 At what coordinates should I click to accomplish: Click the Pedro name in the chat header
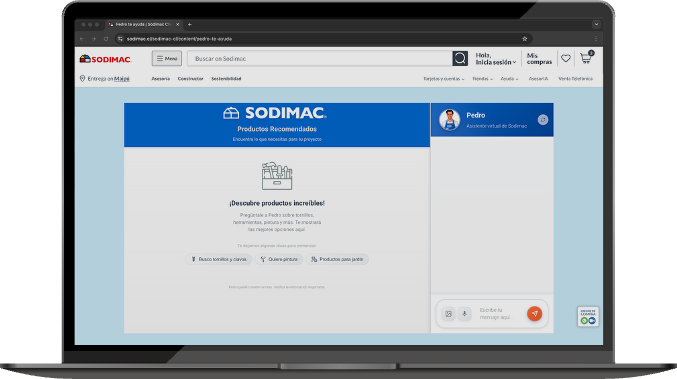pos(476,115)
